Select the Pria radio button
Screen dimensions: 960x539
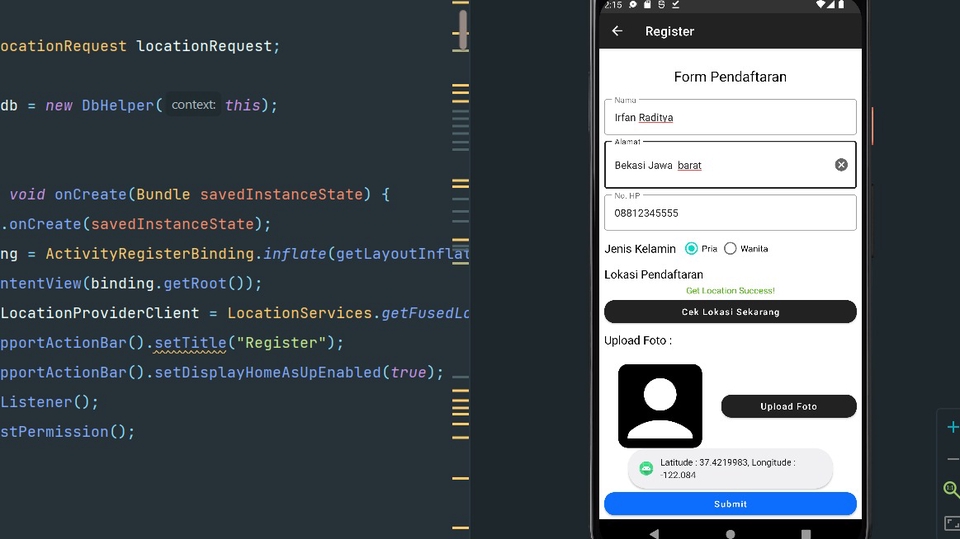(691, 248)
